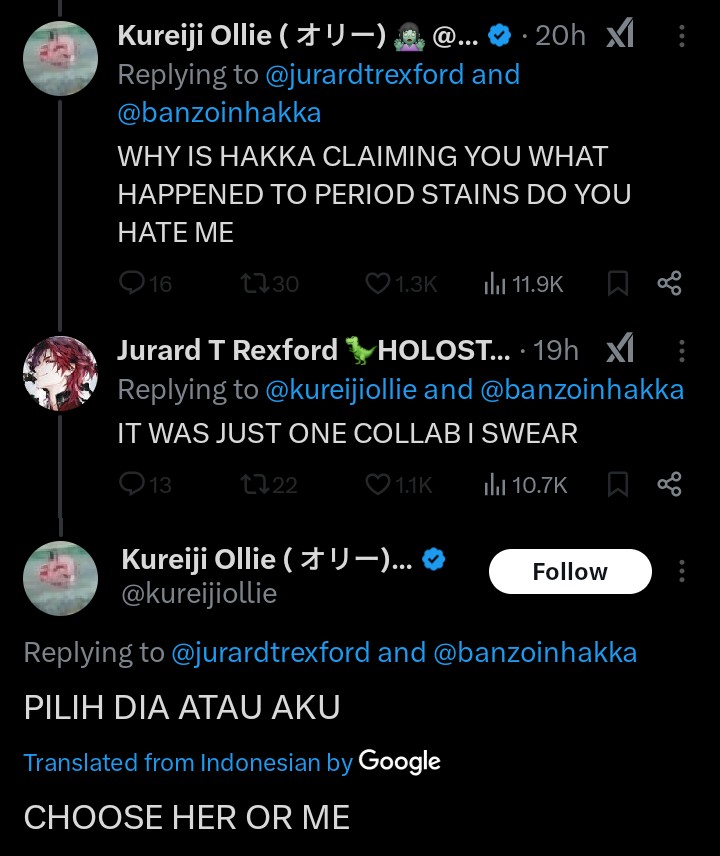Like Ollie's tweet with 1.3K likes

click(377, 284)
